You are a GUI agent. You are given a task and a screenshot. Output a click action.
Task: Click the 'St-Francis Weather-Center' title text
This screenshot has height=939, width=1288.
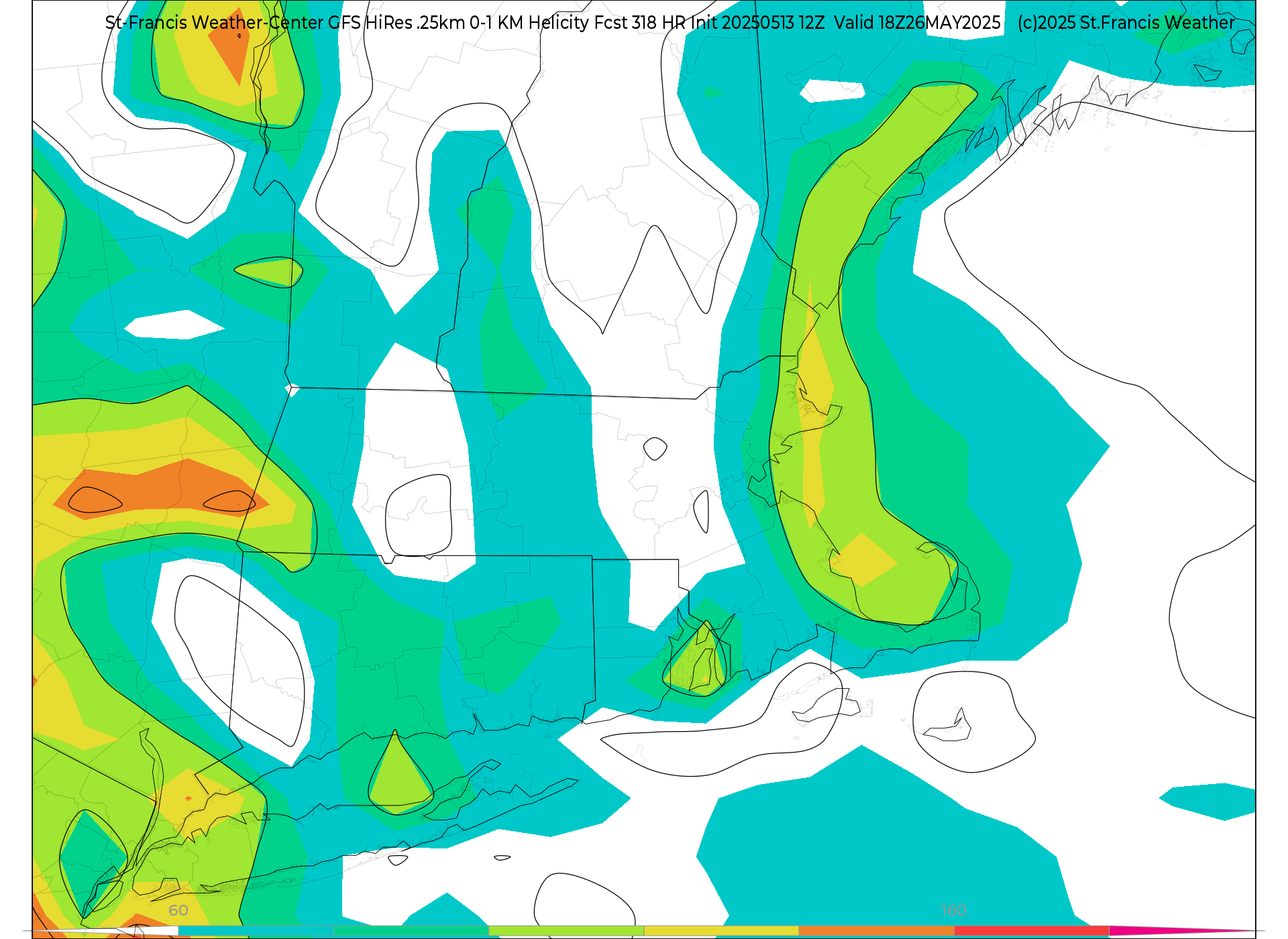point(215,23)
